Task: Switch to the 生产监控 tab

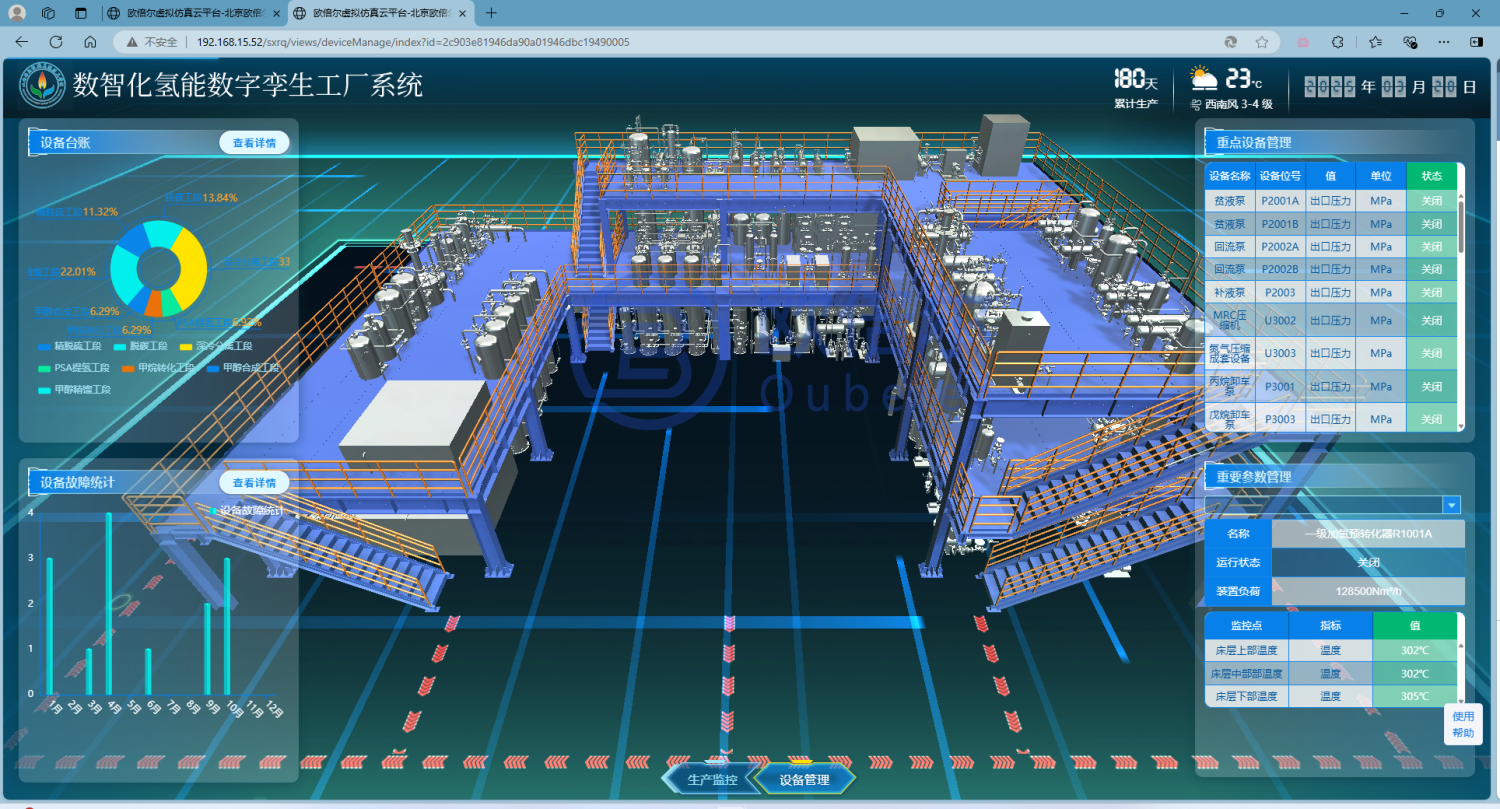Action: pos(712,779)
